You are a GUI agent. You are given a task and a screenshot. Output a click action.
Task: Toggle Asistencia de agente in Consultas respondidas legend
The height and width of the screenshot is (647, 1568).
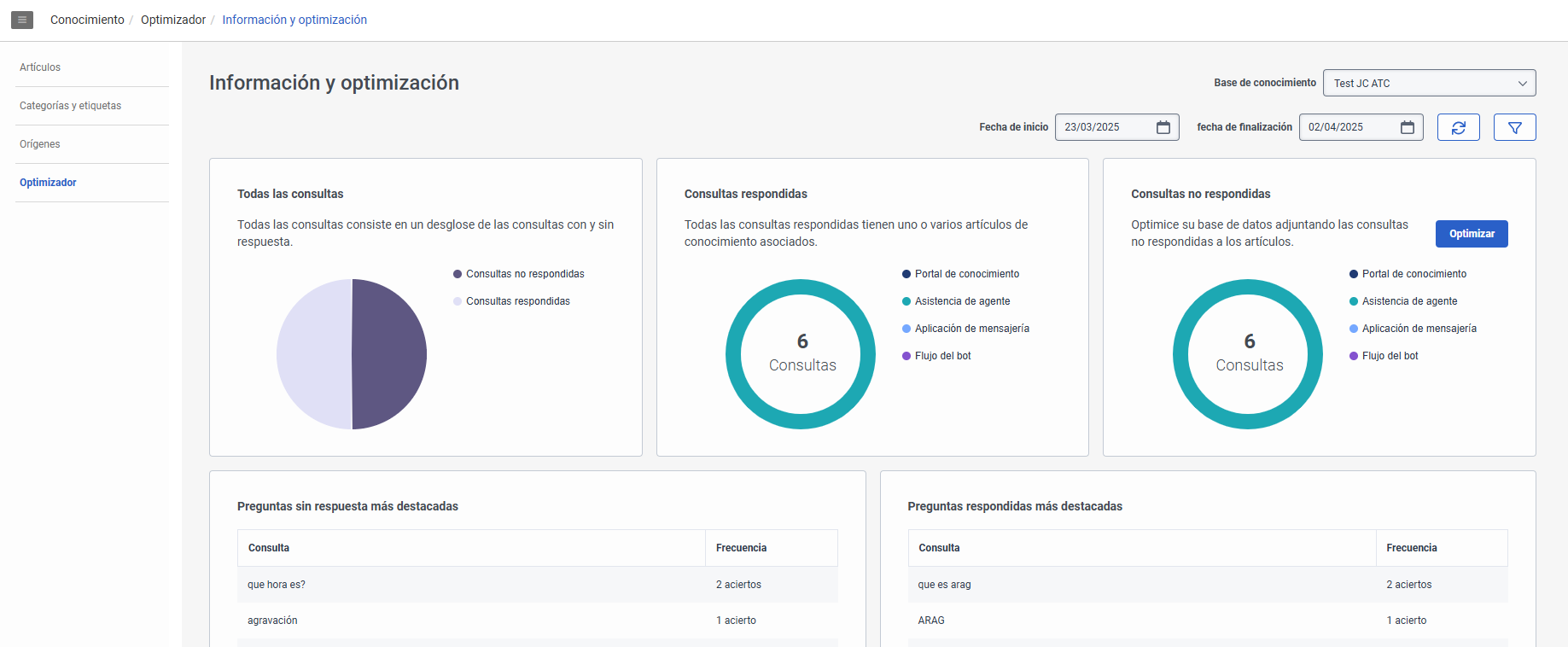click(956, 301)
